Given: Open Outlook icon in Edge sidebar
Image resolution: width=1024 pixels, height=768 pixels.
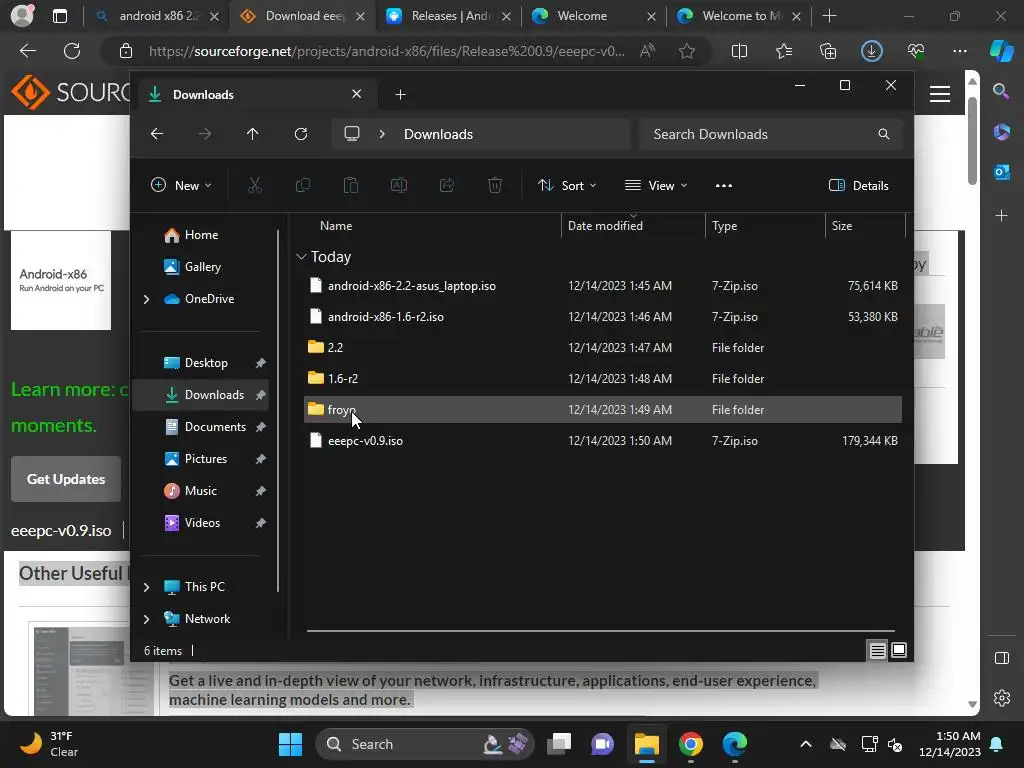Looking at the screenshot, I should 1001,172.
